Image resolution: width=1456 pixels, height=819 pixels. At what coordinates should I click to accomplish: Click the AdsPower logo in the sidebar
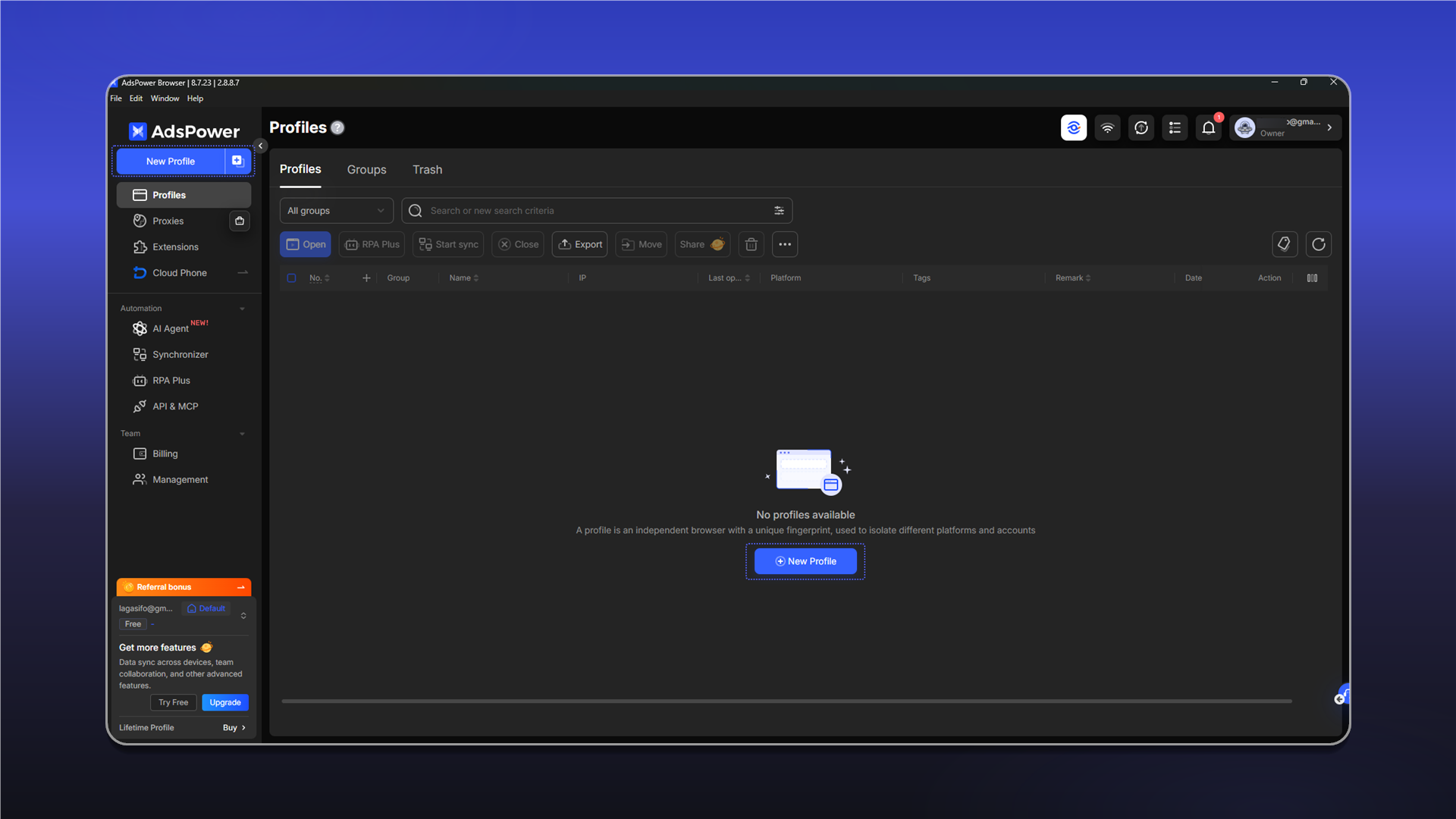(184, 131)
